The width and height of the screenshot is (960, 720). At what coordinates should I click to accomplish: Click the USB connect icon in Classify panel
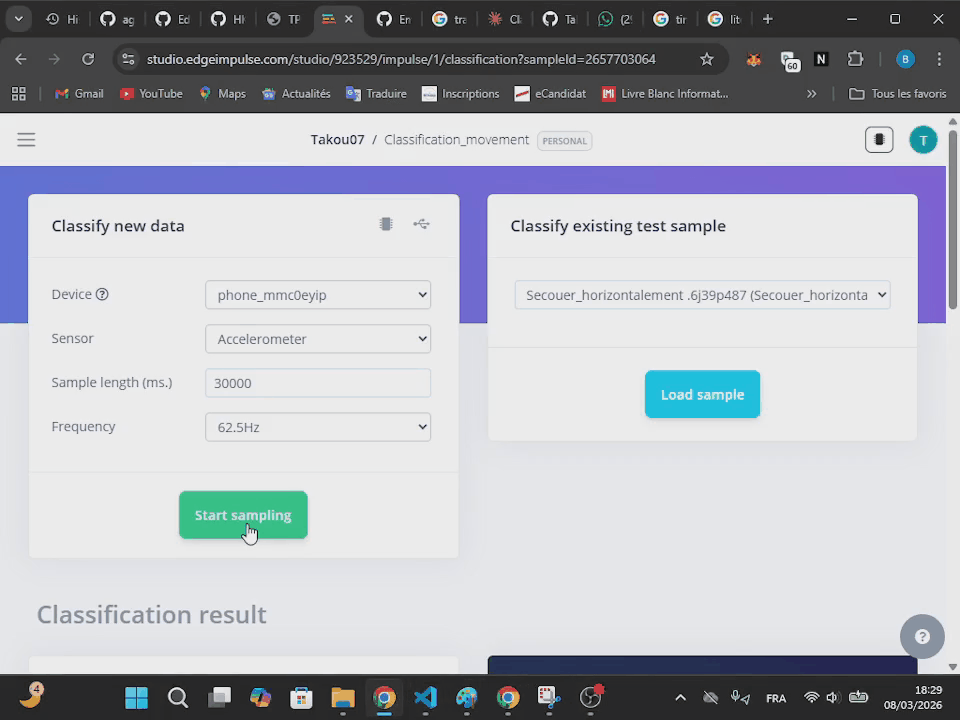point(421,224)
